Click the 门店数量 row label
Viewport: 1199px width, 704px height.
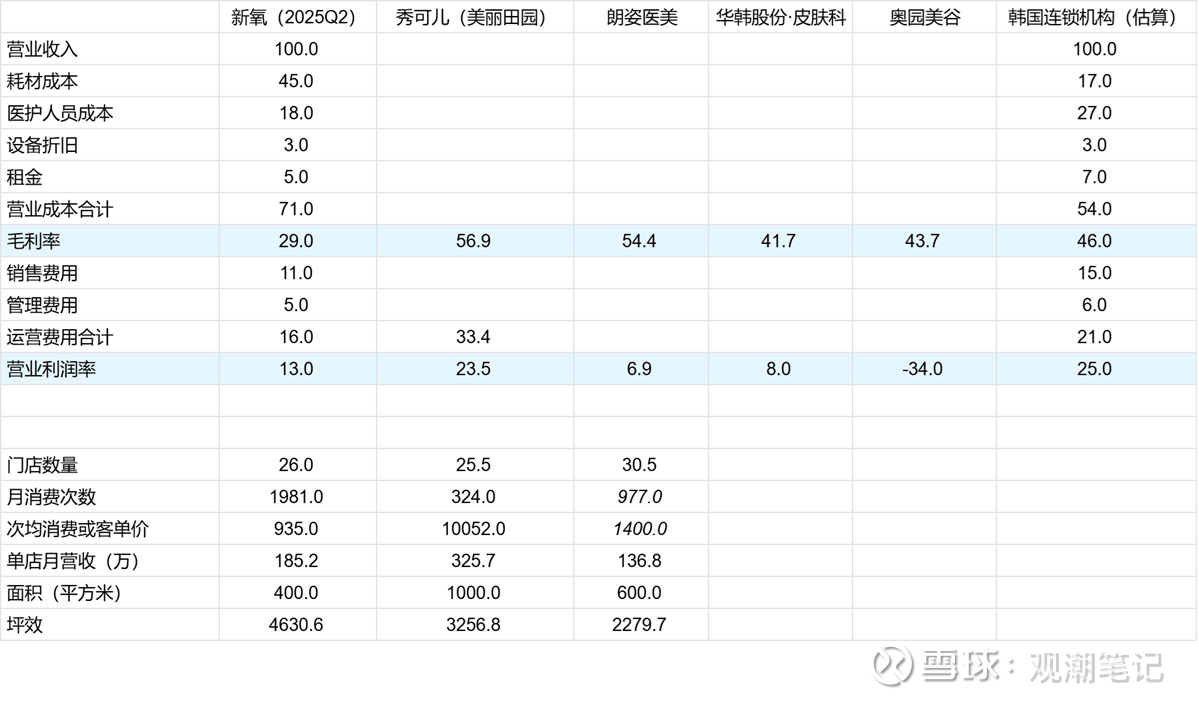pos(42,466)
